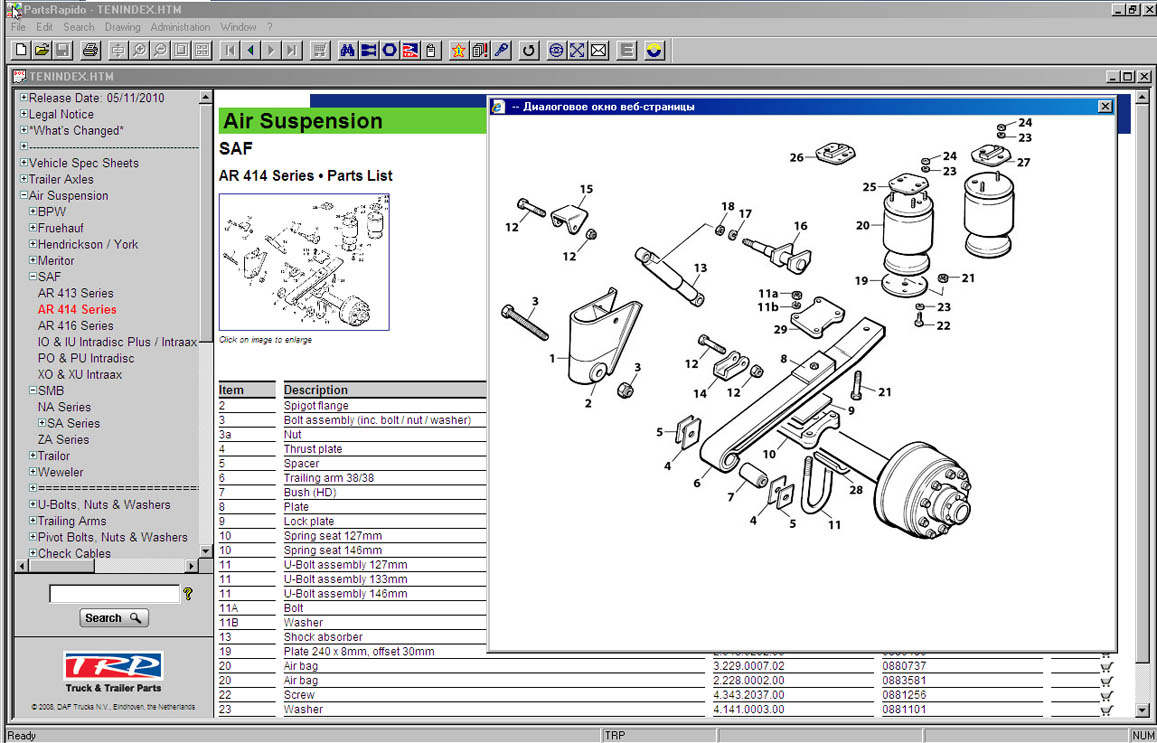The width and height of the screenshot is (1157, 743).
Task: Collapse the Air Suspension tree node
Action: (x=24, y=196)
